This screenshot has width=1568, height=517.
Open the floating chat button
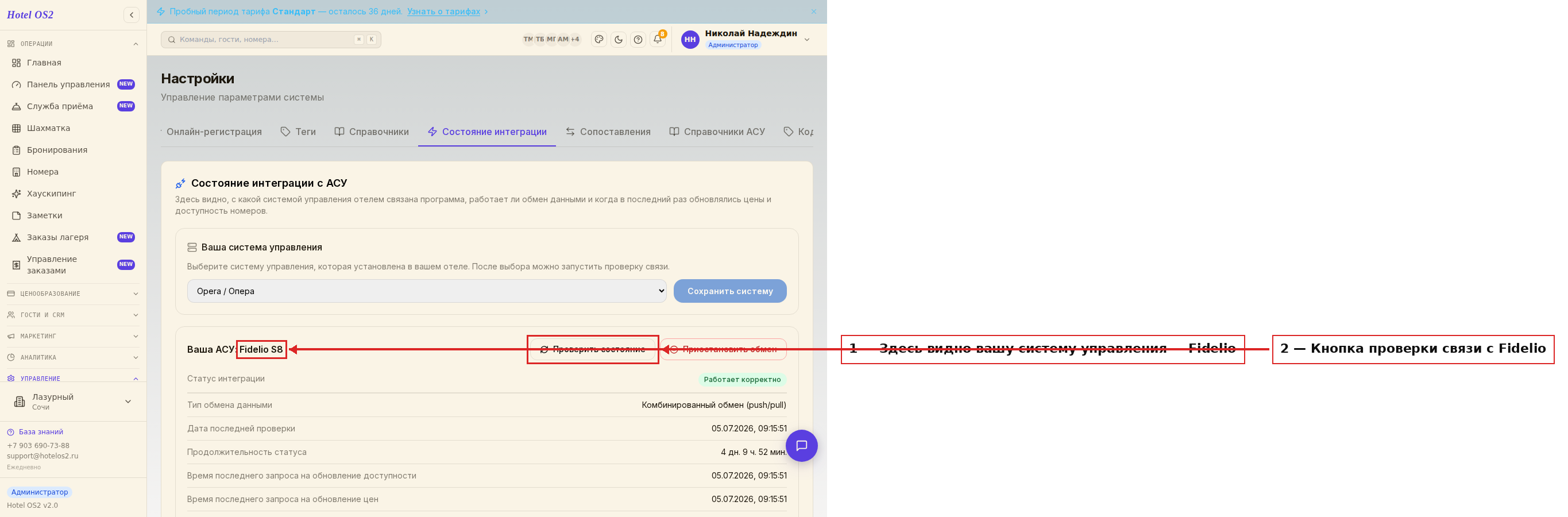click(801, 446)
